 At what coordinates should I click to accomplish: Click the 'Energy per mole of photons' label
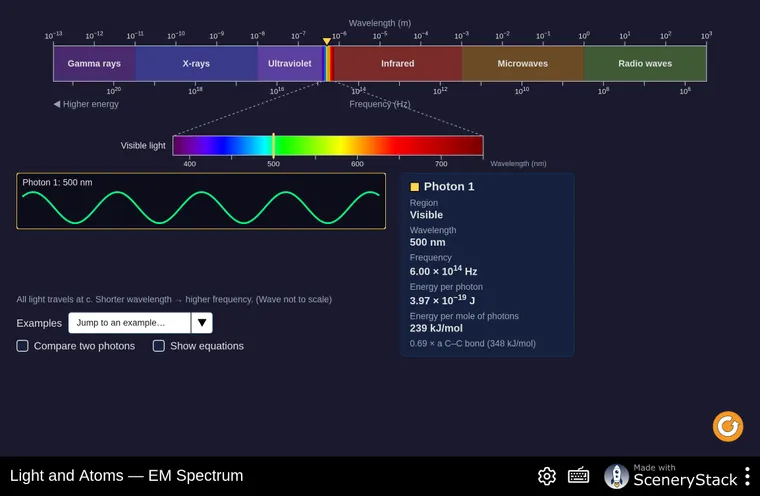tap(464, 316)
